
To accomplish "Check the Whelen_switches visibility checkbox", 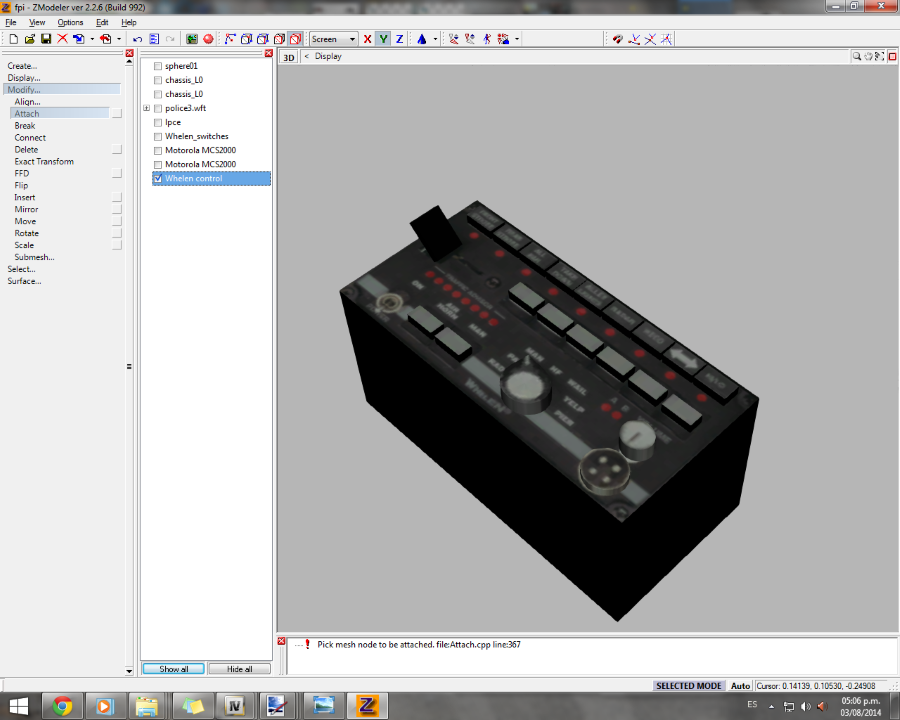I will pyautogui.click(x=158, y=137).
